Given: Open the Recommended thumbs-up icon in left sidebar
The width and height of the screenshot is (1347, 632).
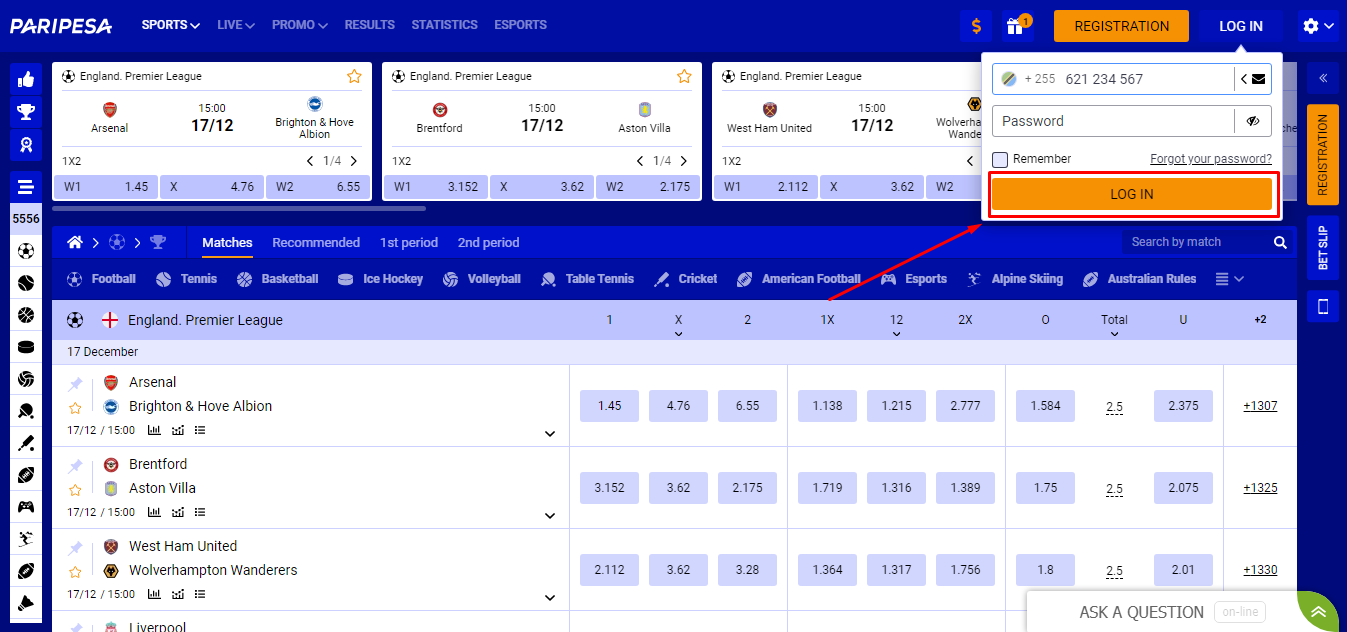Looking at the screenshot, I should pos(26,78).
